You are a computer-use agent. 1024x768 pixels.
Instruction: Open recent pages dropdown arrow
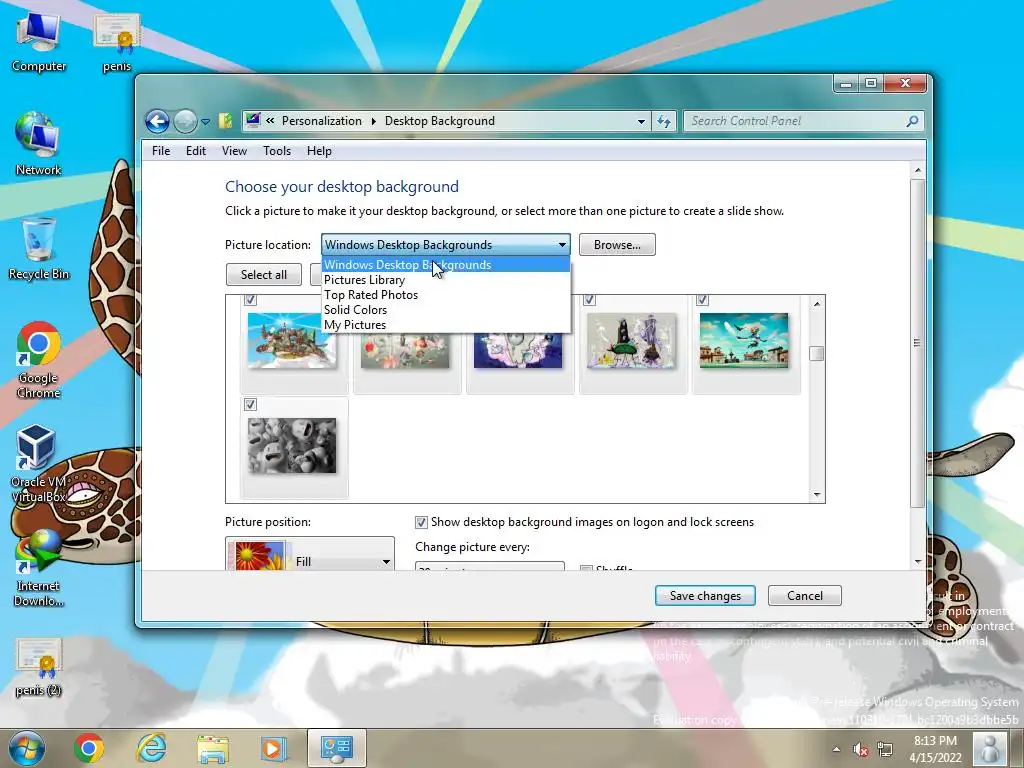(x=205, y=121)
